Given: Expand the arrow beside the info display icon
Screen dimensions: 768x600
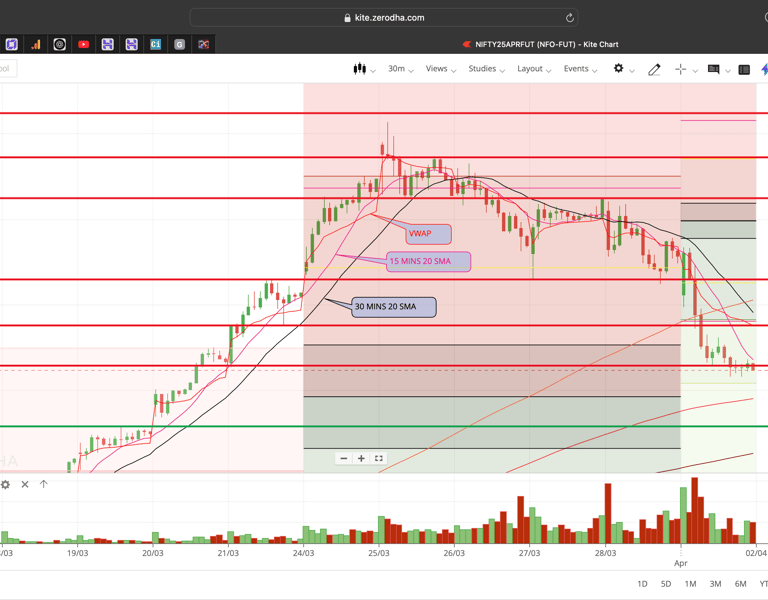Looking at the screenshot, I should click(x=728, y=71).
